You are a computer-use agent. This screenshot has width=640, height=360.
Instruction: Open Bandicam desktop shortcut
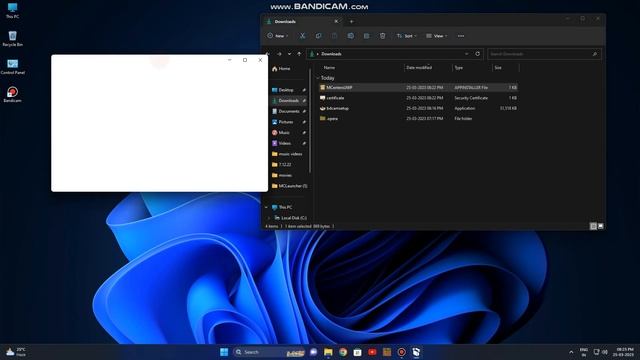tap(13, 95)
